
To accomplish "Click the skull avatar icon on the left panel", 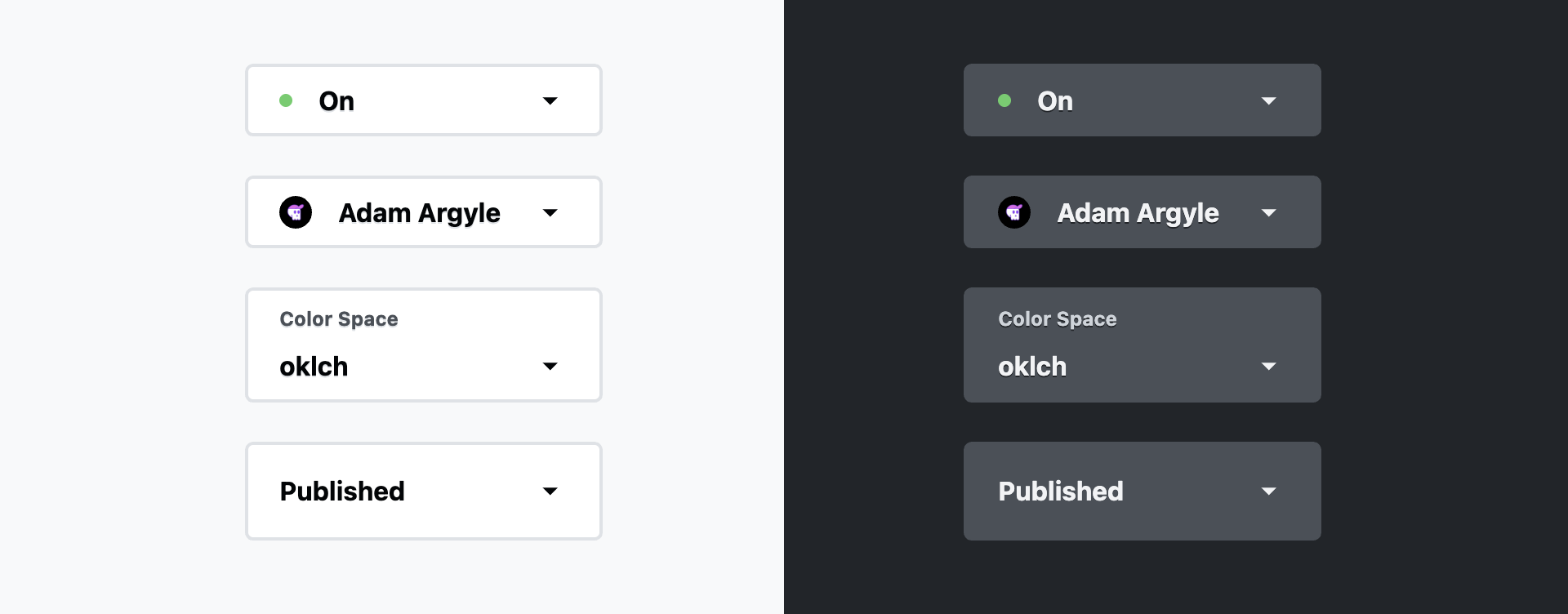I will pos(296,212).
